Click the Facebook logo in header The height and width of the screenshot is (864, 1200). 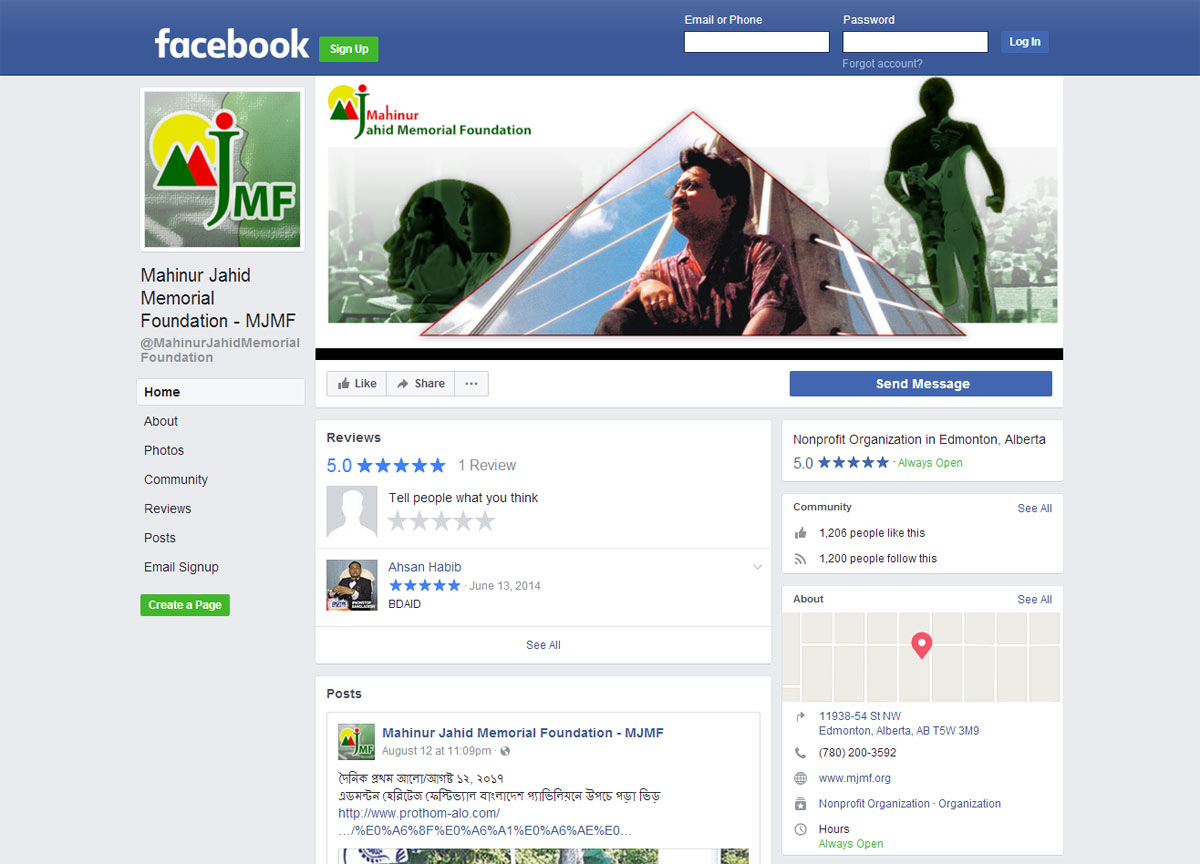231,44
